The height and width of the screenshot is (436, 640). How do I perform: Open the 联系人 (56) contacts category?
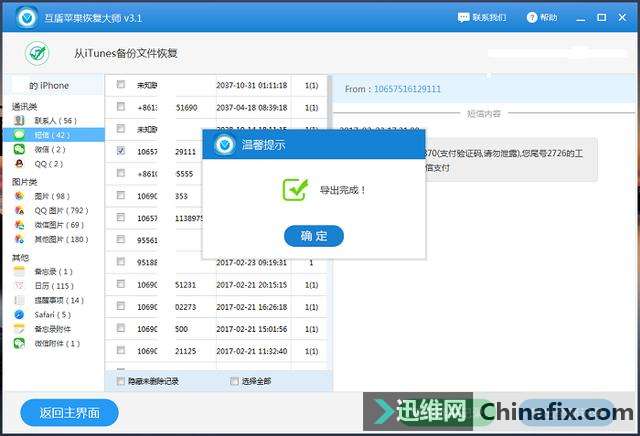pos(55,120)
